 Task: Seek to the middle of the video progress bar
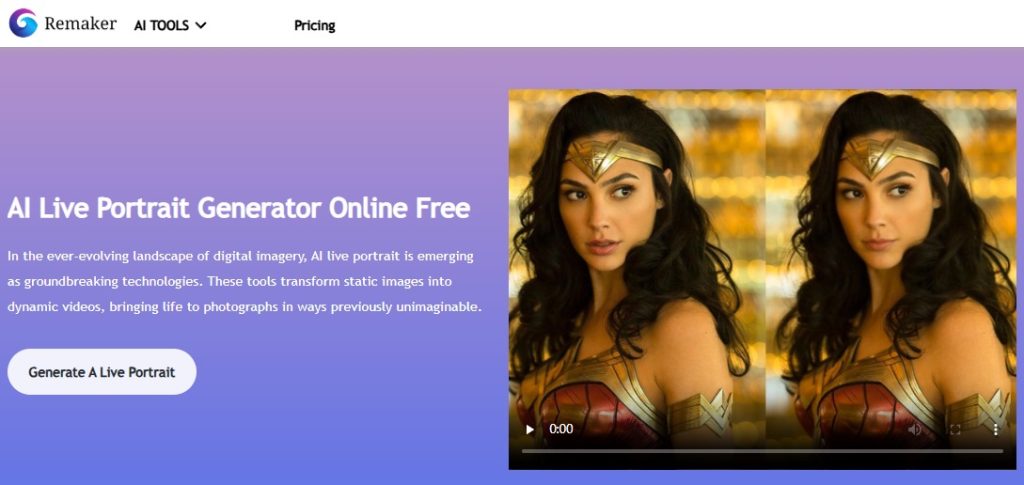(762, 451)
